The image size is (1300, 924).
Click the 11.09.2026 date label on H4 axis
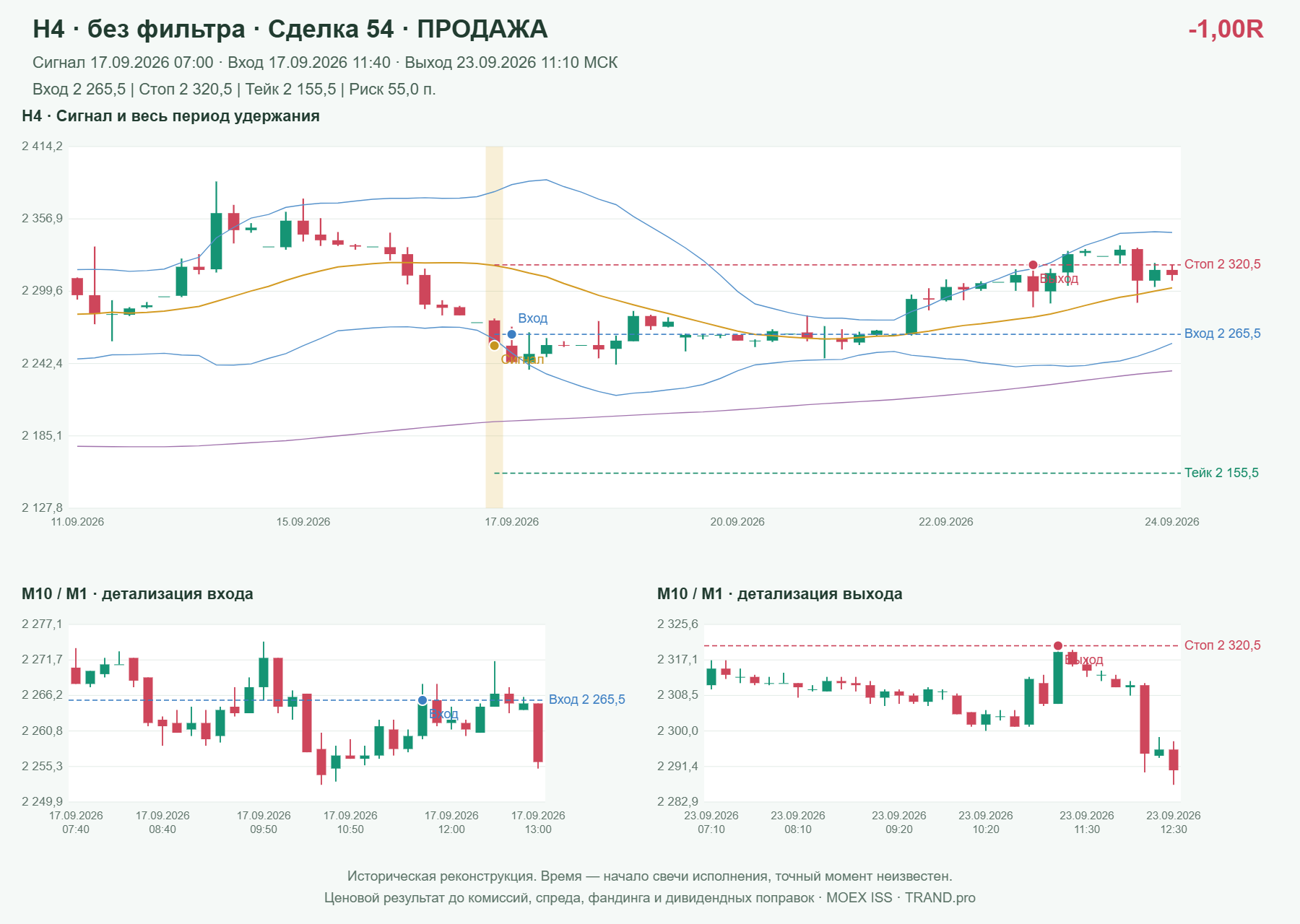[x=77, y=522]
